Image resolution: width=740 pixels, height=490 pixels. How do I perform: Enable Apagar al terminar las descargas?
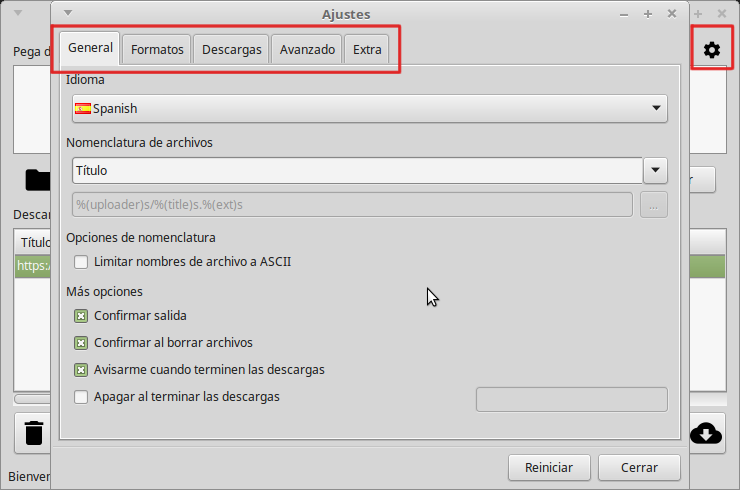pyautogui.click(x=81, y=396)
